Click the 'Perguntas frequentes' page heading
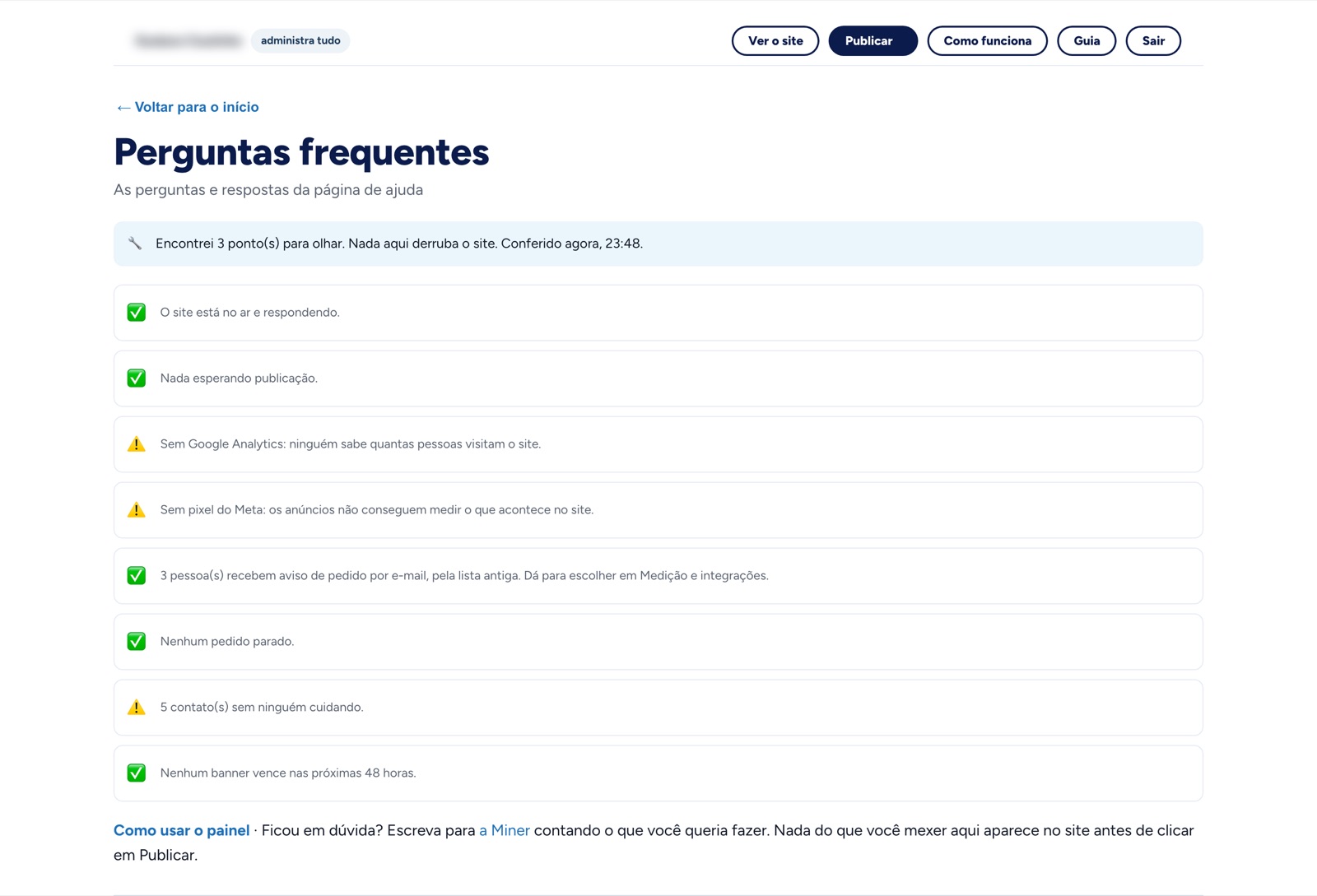 click(301, 153)
